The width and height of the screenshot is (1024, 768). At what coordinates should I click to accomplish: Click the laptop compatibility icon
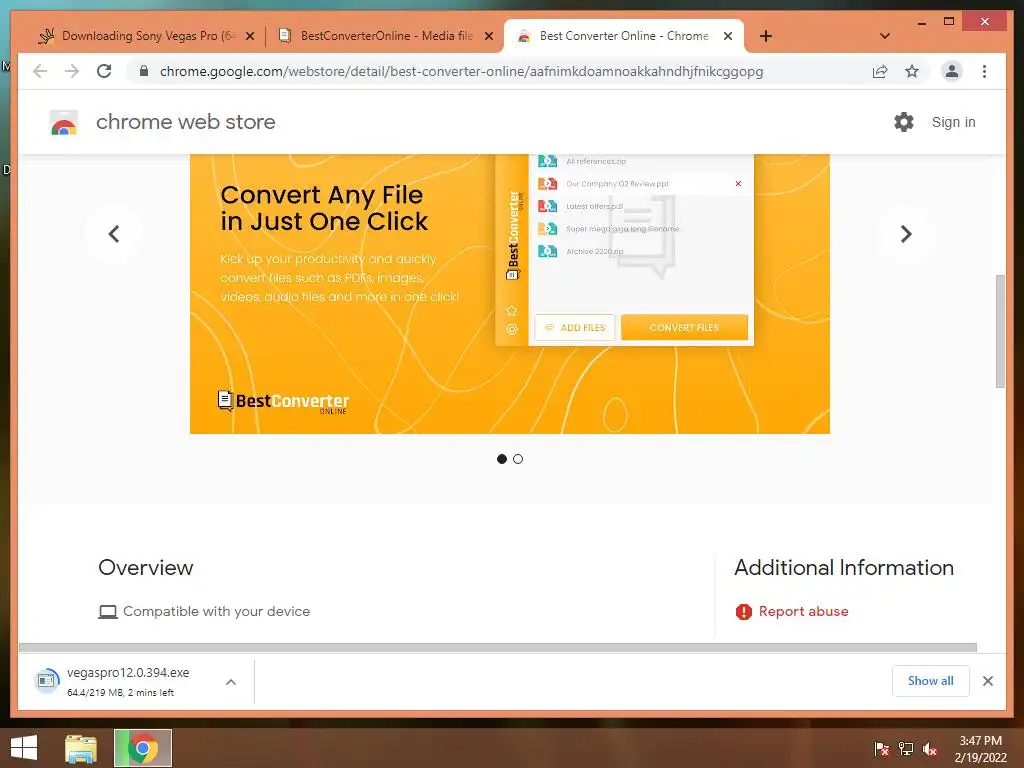[x=108, y=612]
